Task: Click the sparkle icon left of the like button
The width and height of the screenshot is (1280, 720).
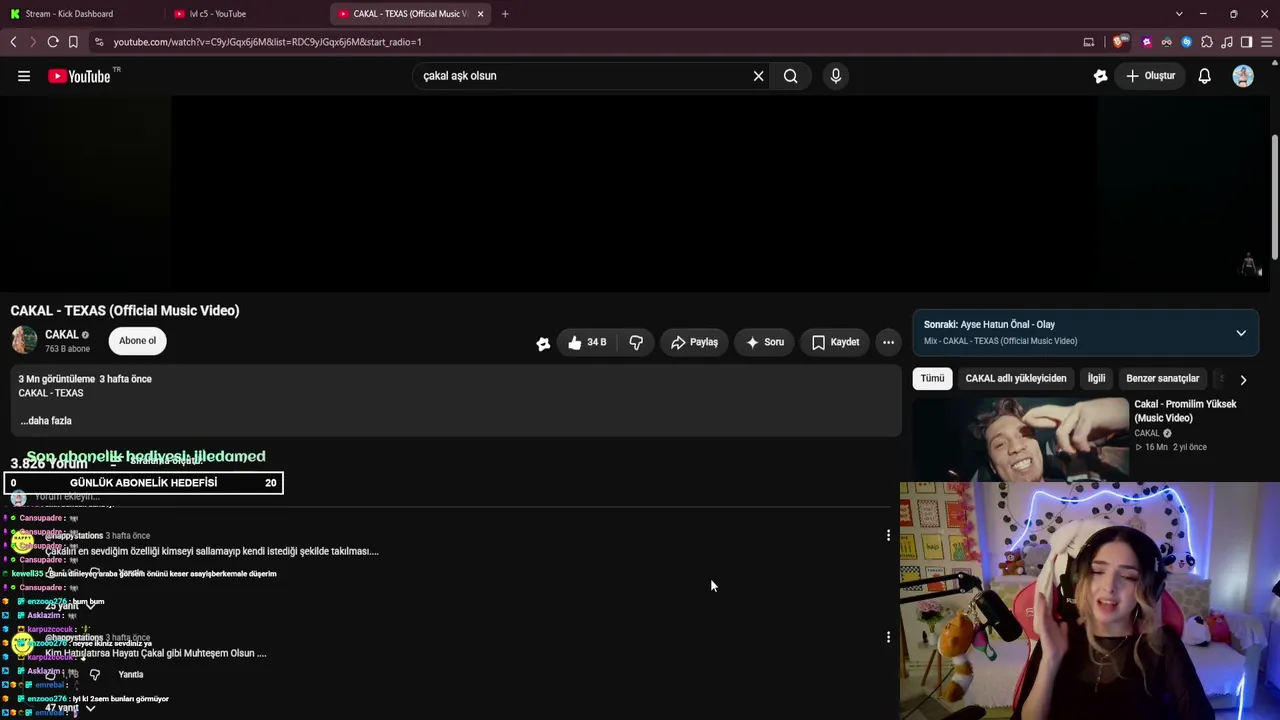Action: (x=543, y=343)
